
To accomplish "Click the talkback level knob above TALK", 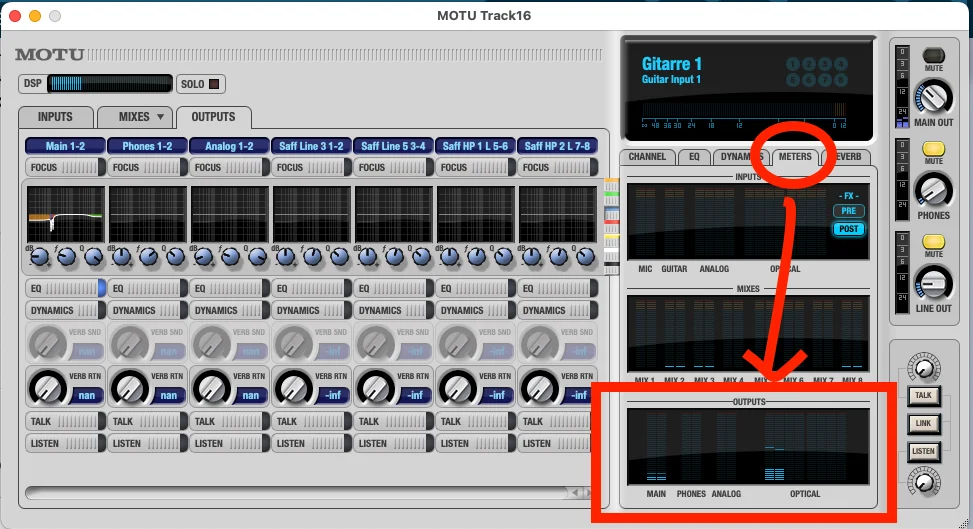I will (924, 368).
